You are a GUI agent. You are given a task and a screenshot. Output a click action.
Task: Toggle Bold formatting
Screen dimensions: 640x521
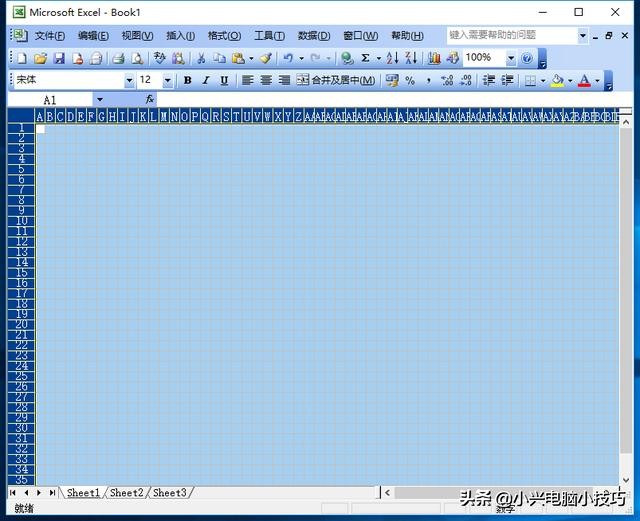pyautogui.click(x=187, y=80)
